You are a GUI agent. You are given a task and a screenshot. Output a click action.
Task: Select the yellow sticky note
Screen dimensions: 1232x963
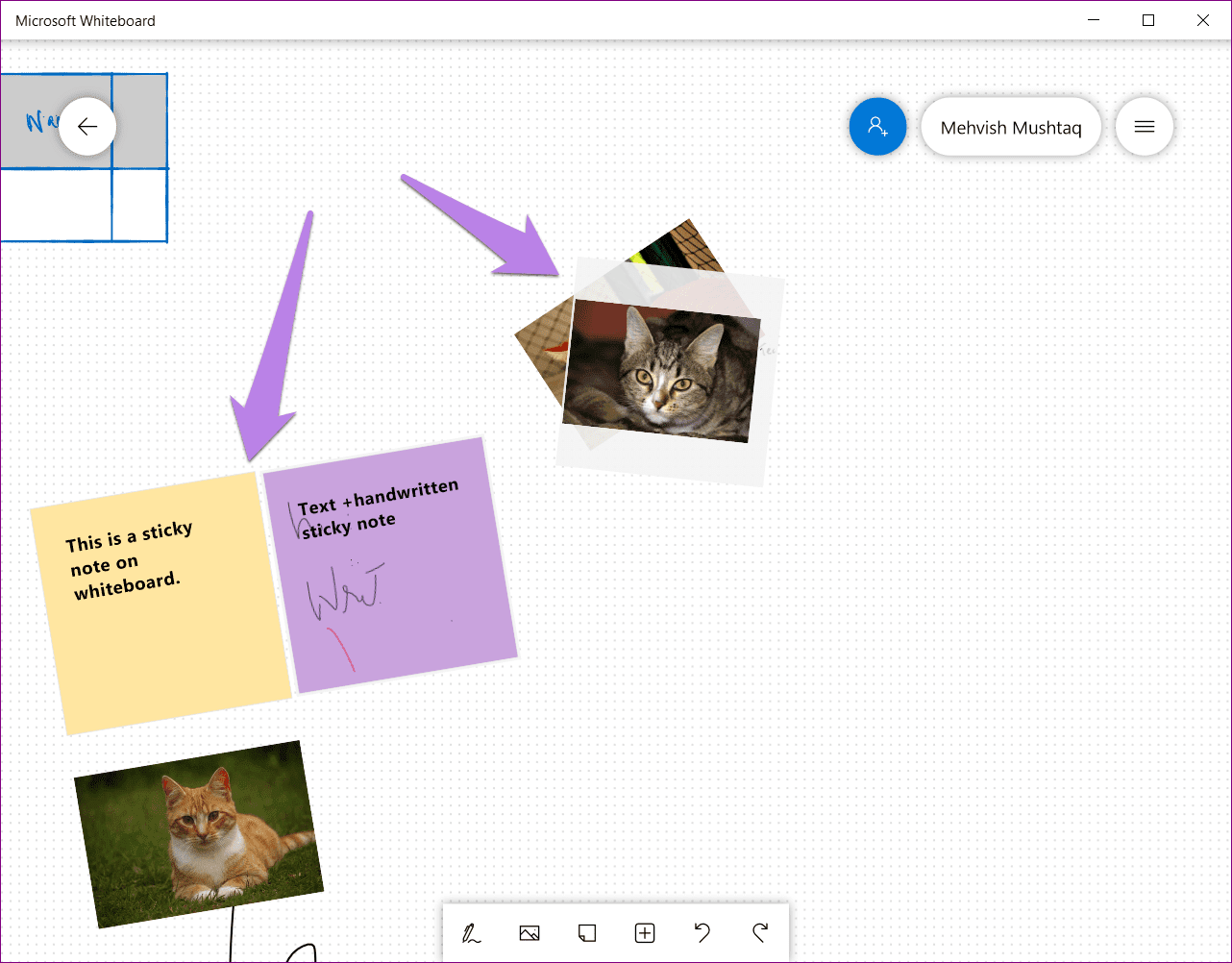click(x=160, y=603)
